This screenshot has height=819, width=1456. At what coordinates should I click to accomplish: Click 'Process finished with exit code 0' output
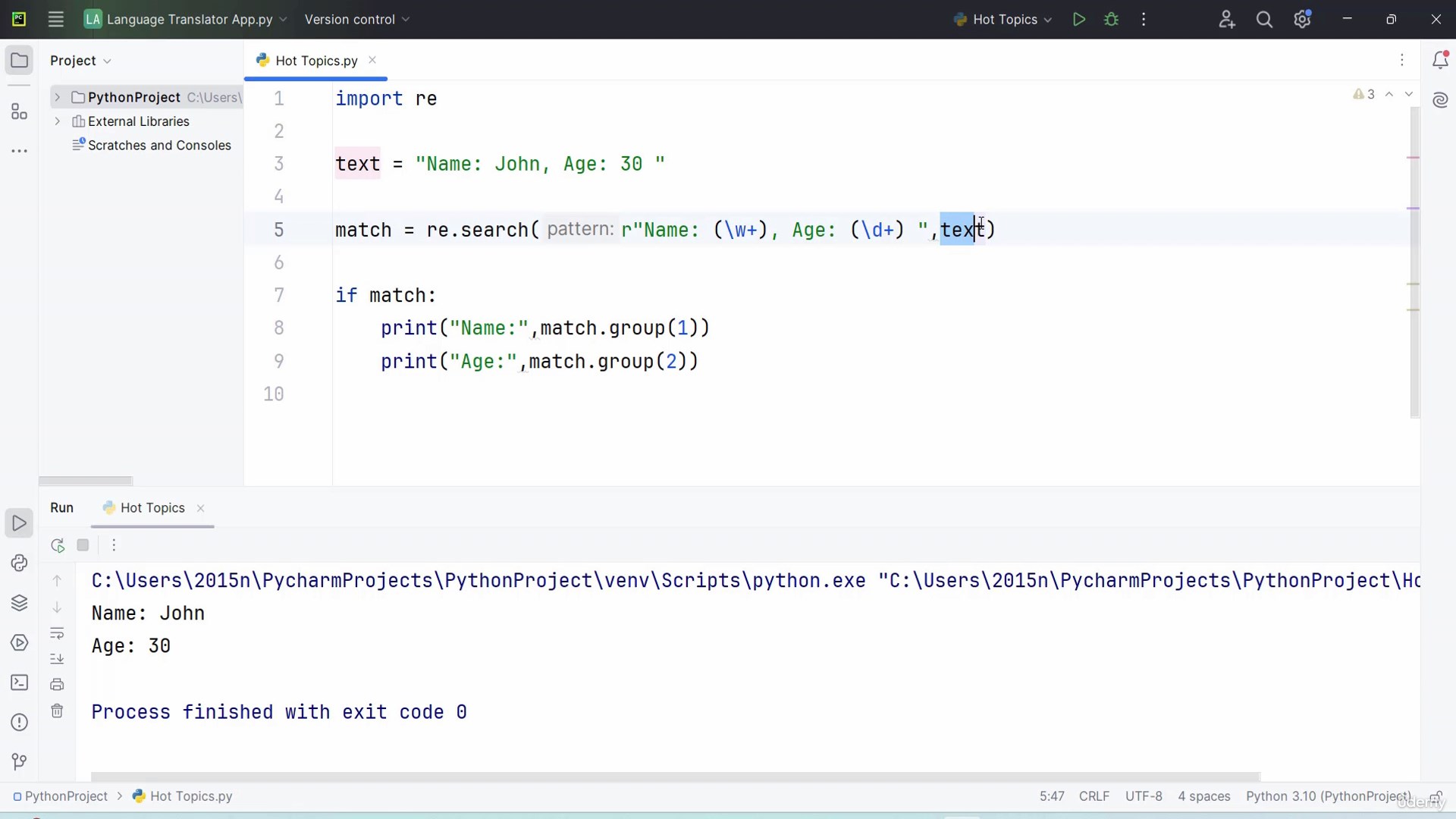pyautogui.click(x=279, y=712)
